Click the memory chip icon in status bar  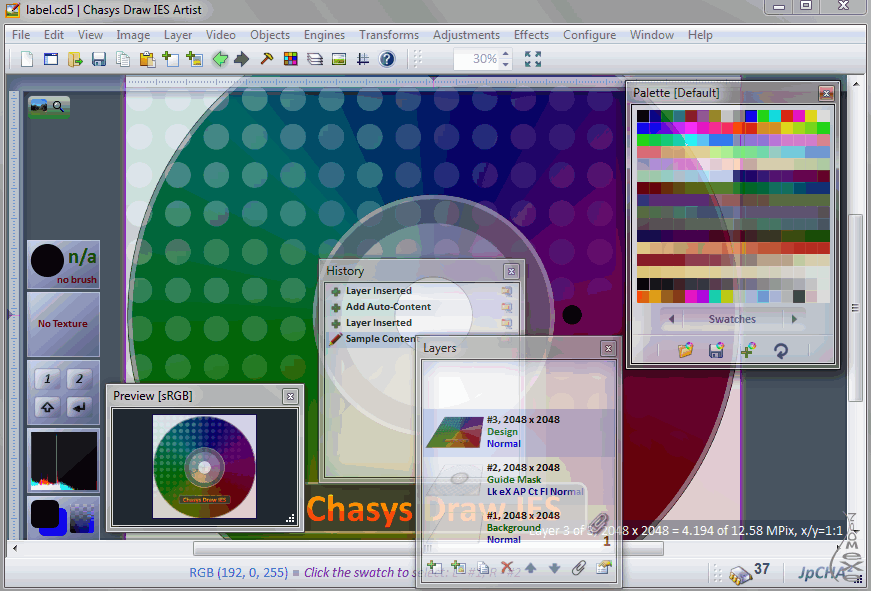click(740, 573)
